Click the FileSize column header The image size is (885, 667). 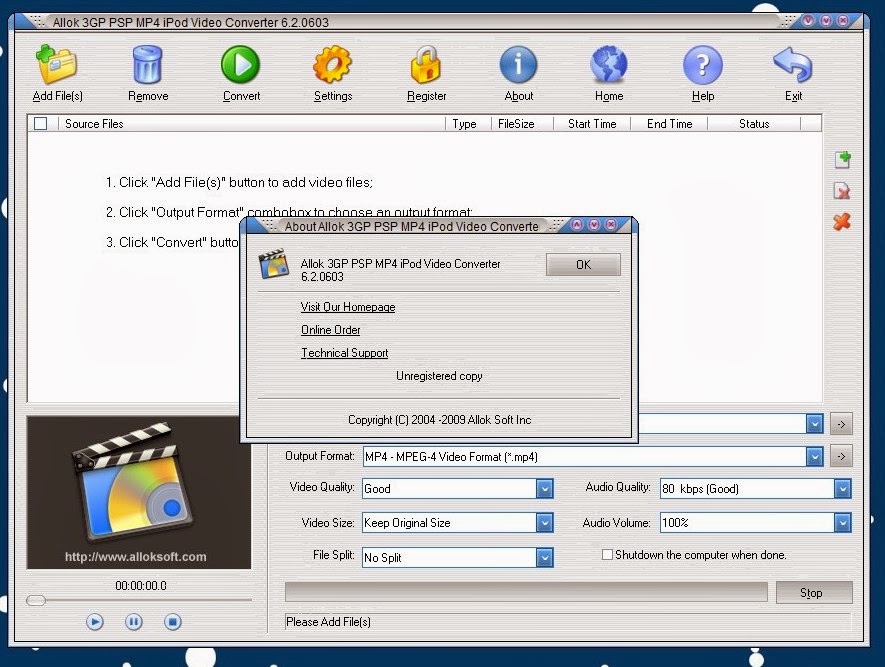(x=522, y=124)
